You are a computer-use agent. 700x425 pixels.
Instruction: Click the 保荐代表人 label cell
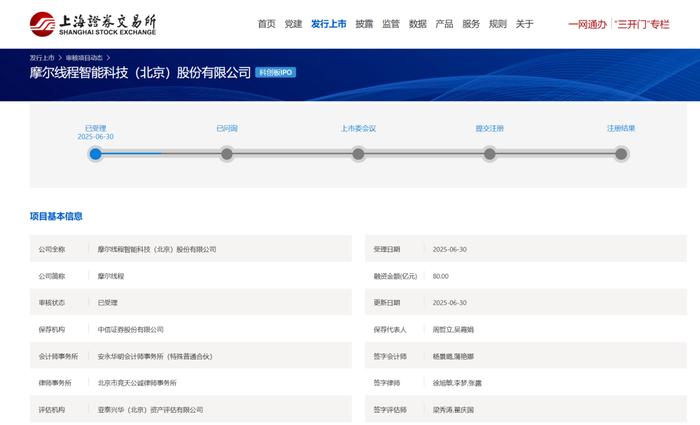click(x=390, y=329)
